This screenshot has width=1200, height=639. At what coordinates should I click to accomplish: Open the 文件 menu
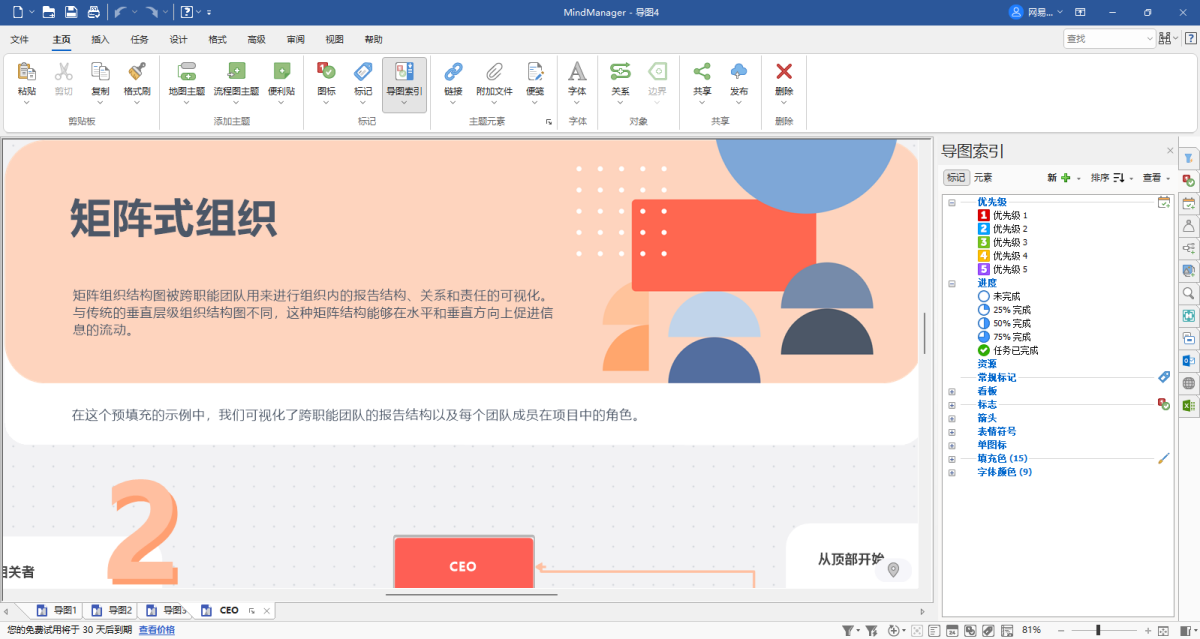[20, 39]
